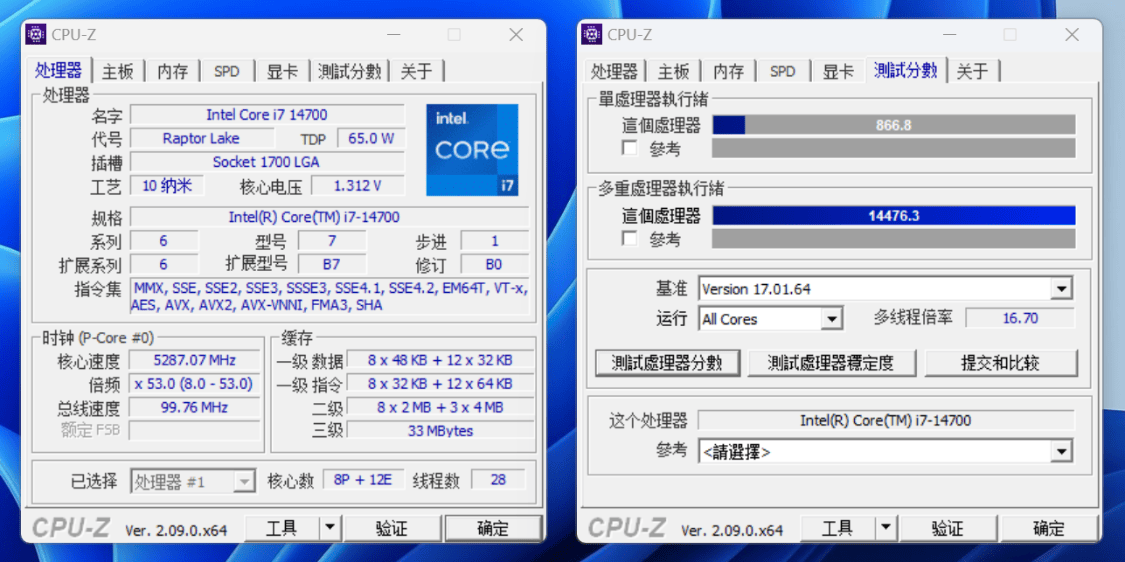Viewport: 1125px width, 562px height.
Task: Click the 修订 value B0
Action: (494, 264)
